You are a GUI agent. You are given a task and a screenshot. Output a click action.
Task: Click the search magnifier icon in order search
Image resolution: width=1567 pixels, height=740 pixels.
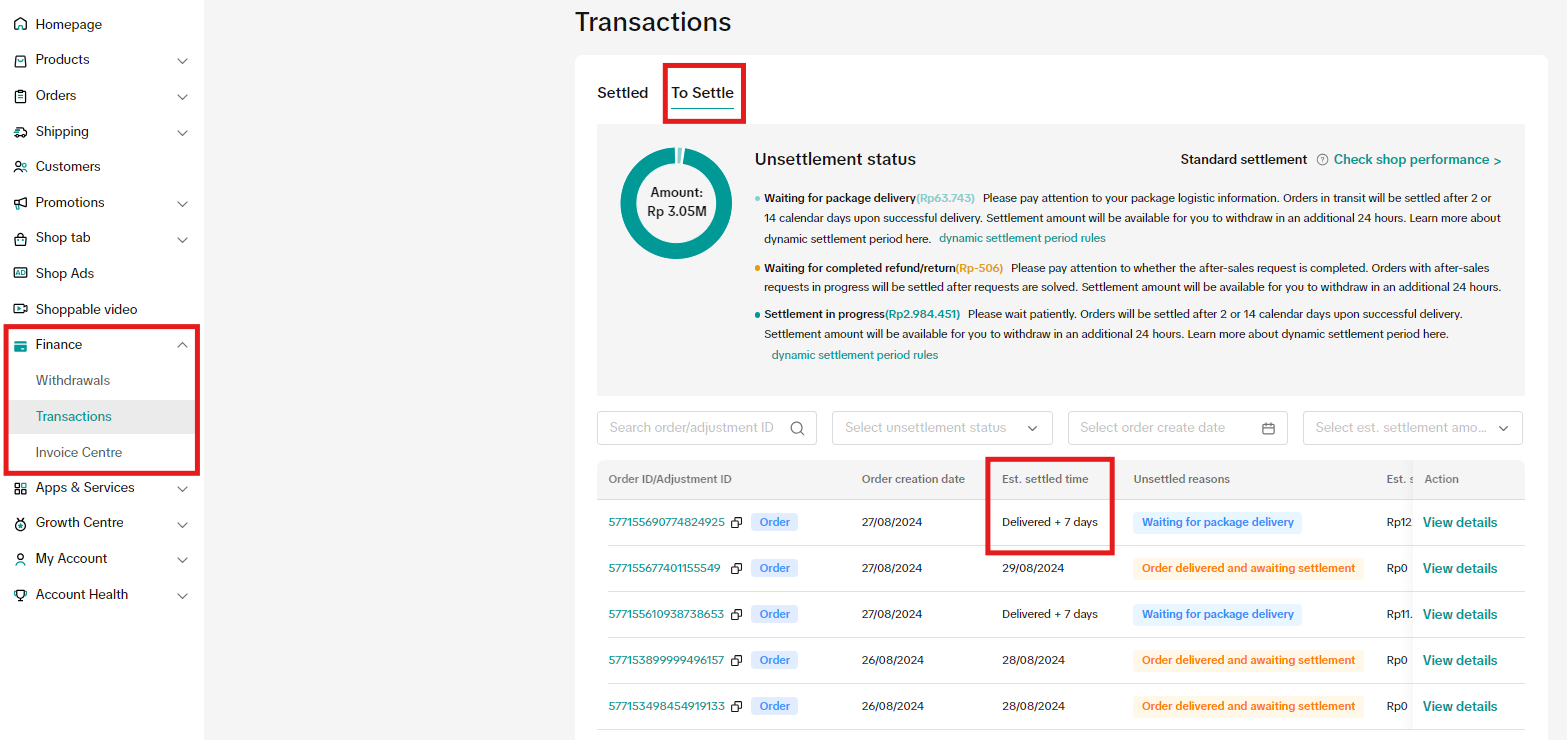pos(797,428)
